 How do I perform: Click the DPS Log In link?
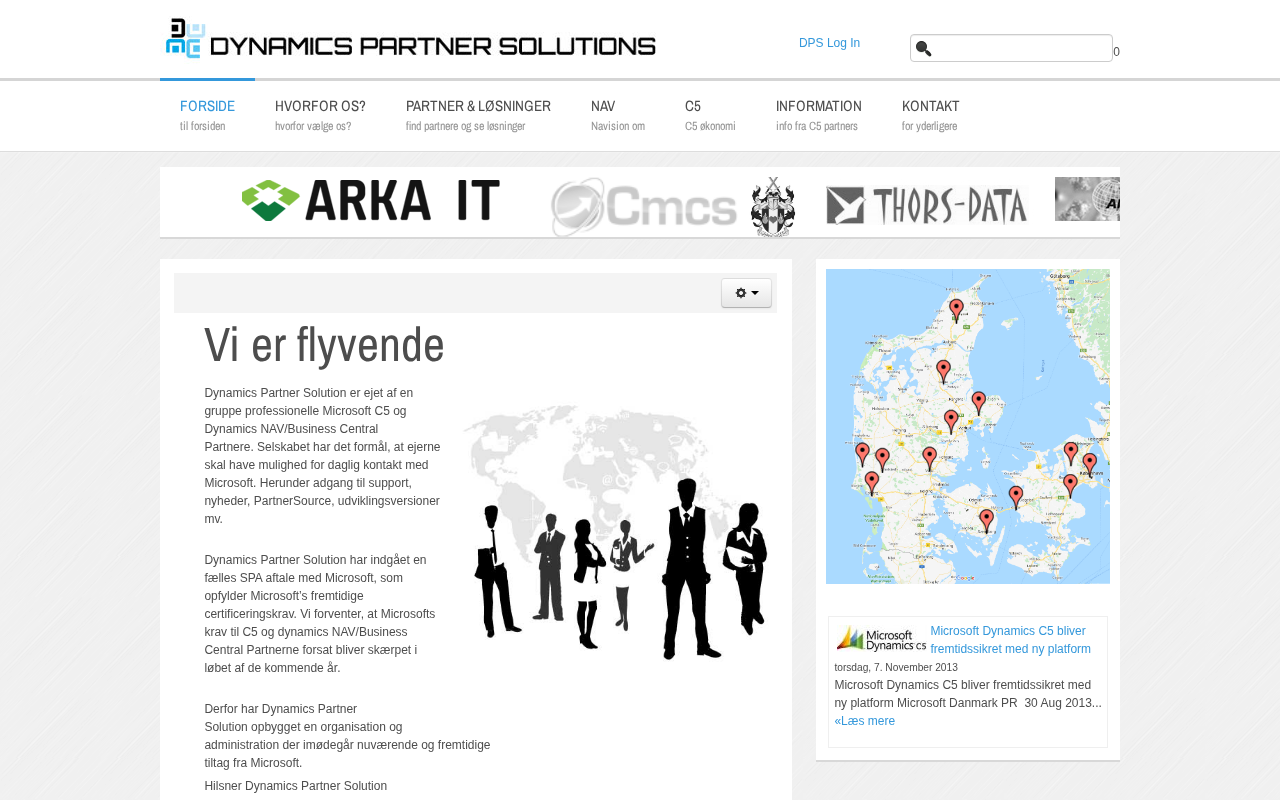pos(829,43)
